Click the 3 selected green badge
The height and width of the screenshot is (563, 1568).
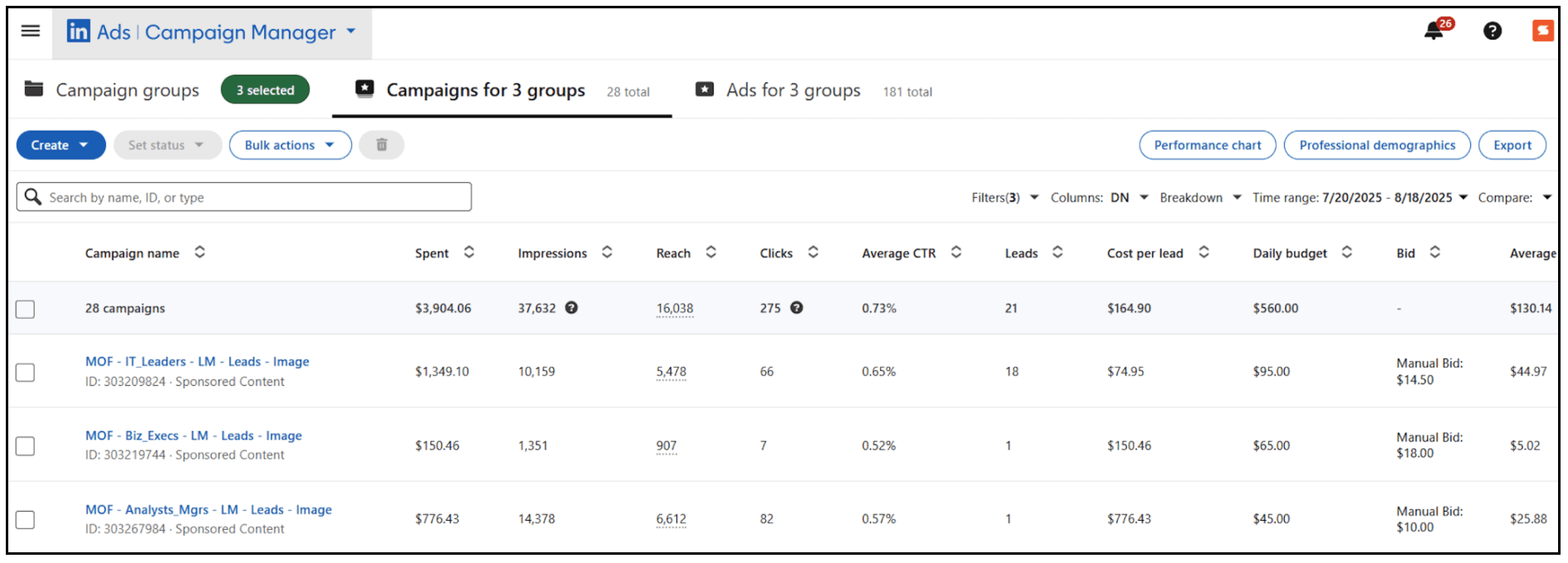265,89
